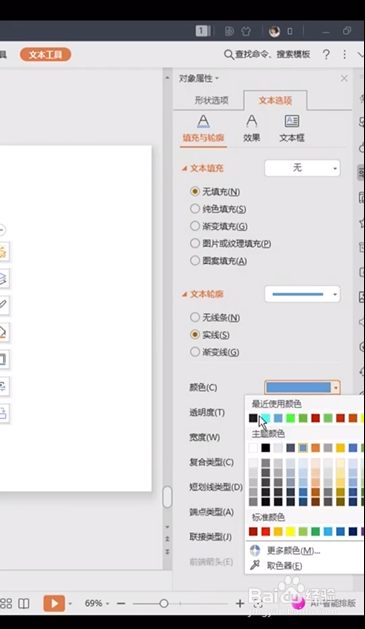Image resolution: width=365 pixels, height=629 pixels.
Task: Open the 对象属性 panel title dropdown
Action: coord(217,78)
